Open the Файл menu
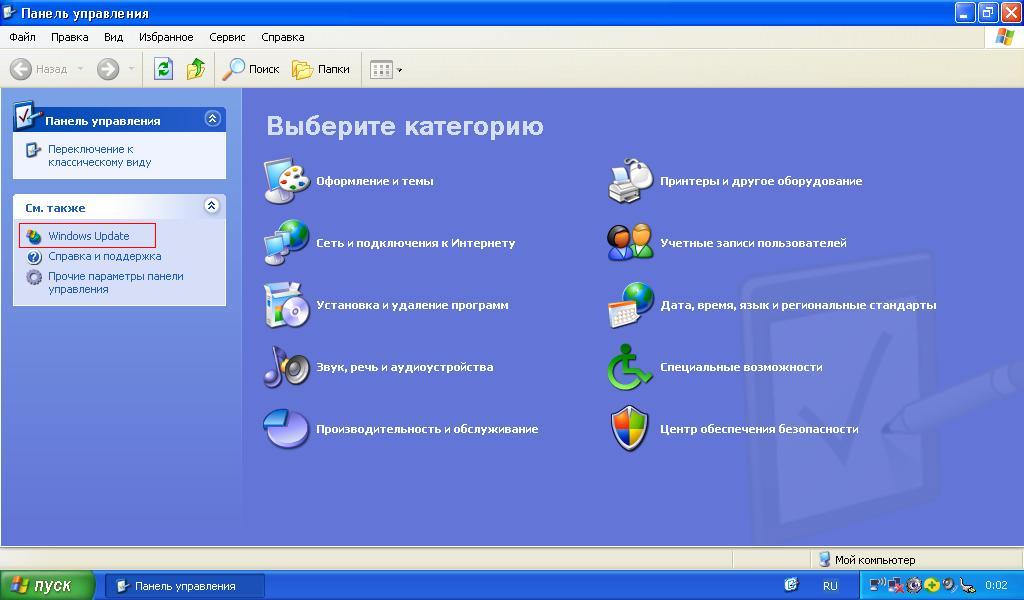Image resolution: width=1024 pixels, height=600 pixels. coord(22,37)
